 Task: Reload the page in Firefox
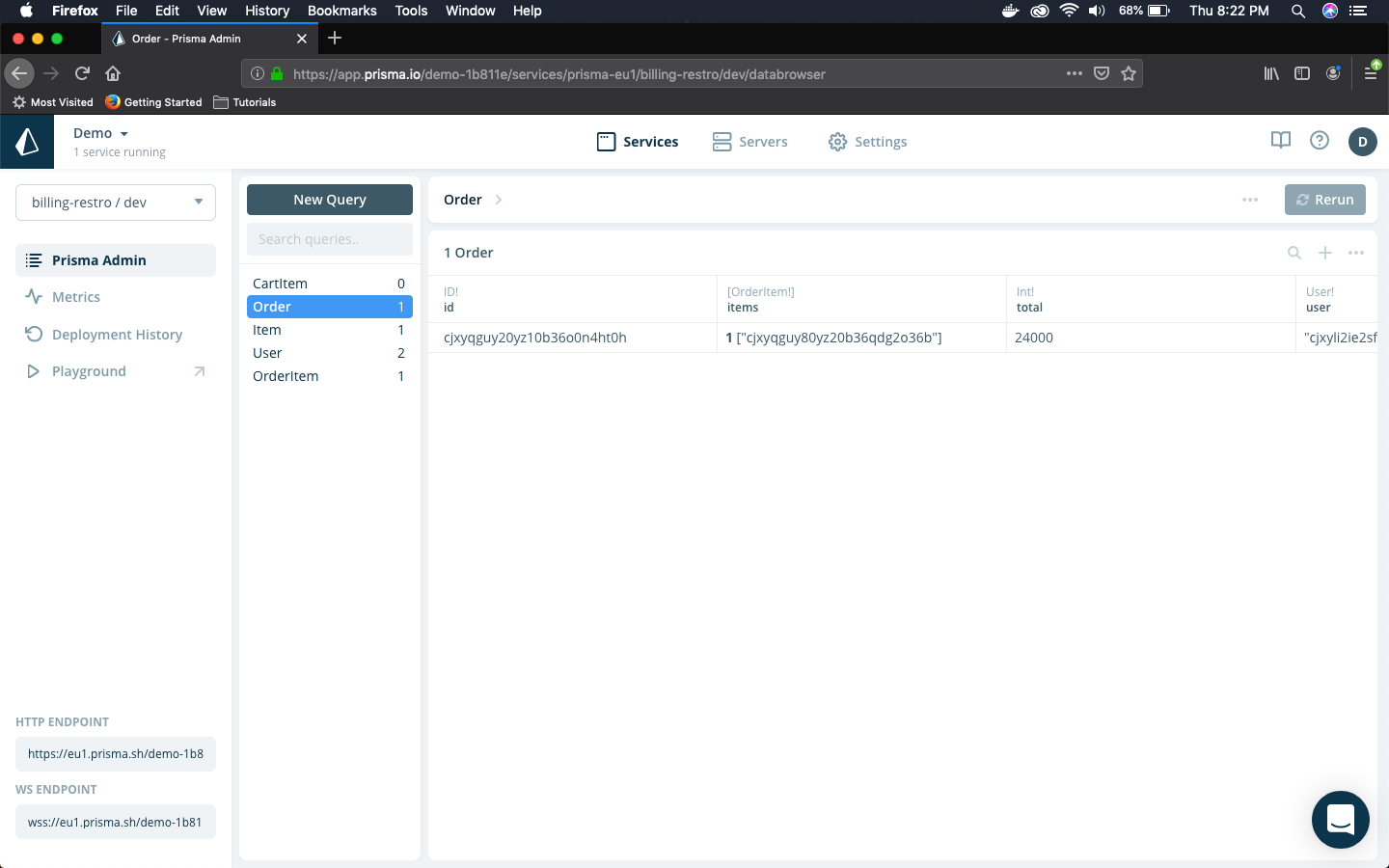[x=82, y=73]
